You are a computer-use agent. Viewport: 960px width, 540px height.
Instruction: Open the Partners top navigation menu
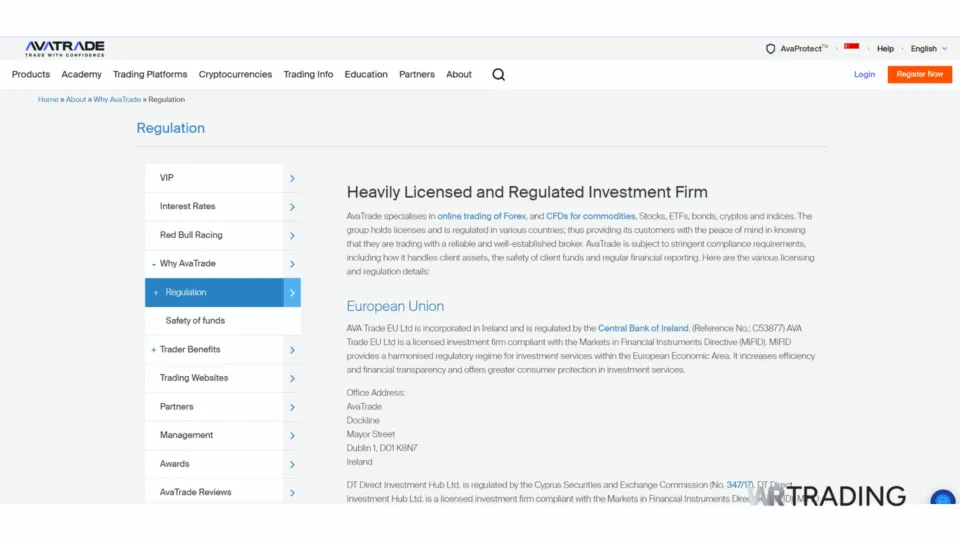pyautogui.click(x=417, y=75)
